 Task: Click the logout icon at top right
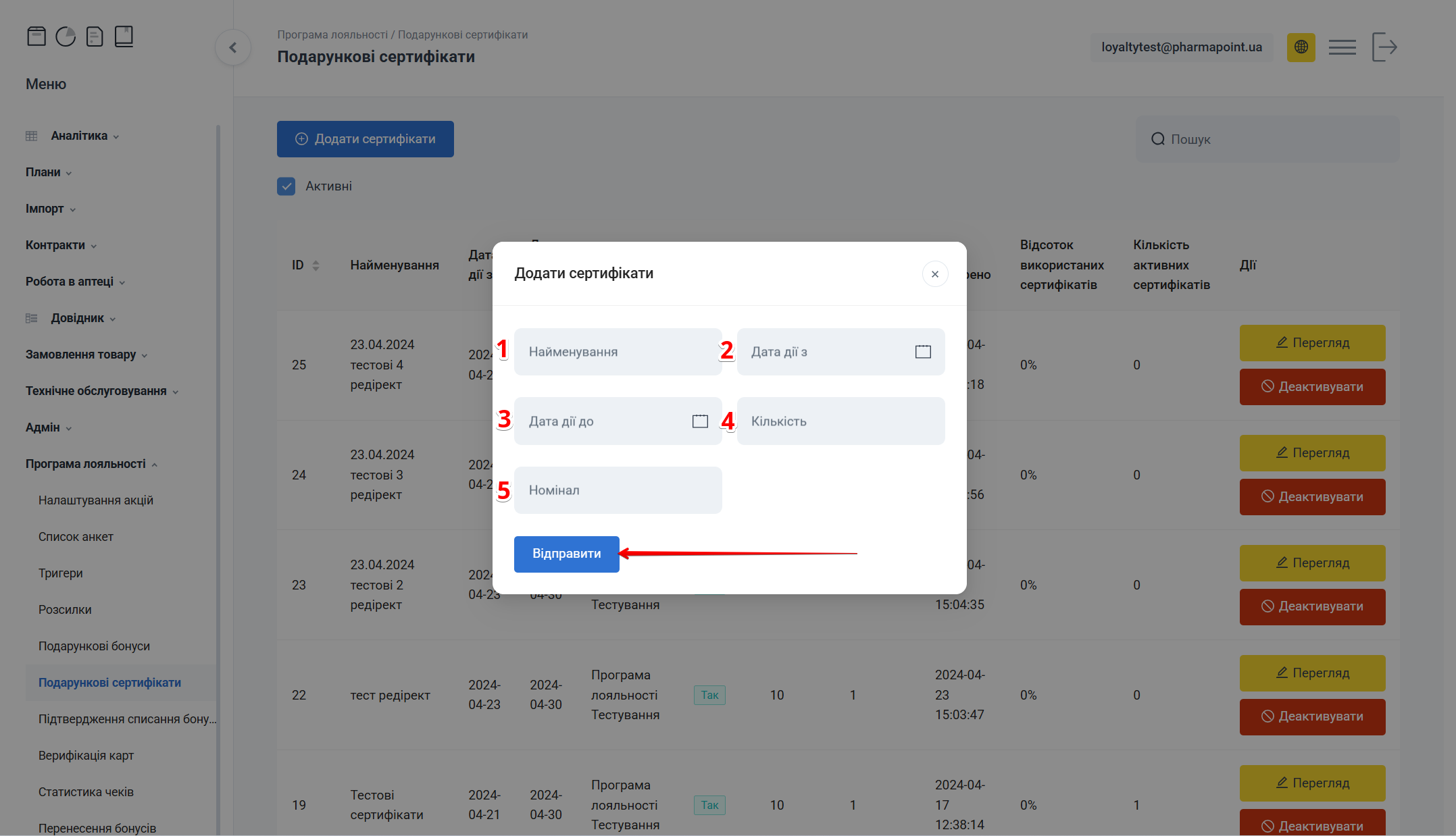point(1384,47)
